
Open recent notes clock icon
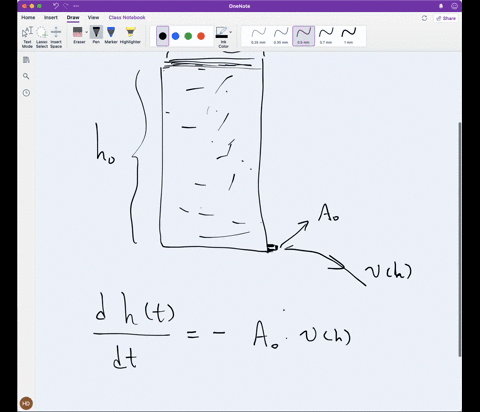click(x=26, y=93)
